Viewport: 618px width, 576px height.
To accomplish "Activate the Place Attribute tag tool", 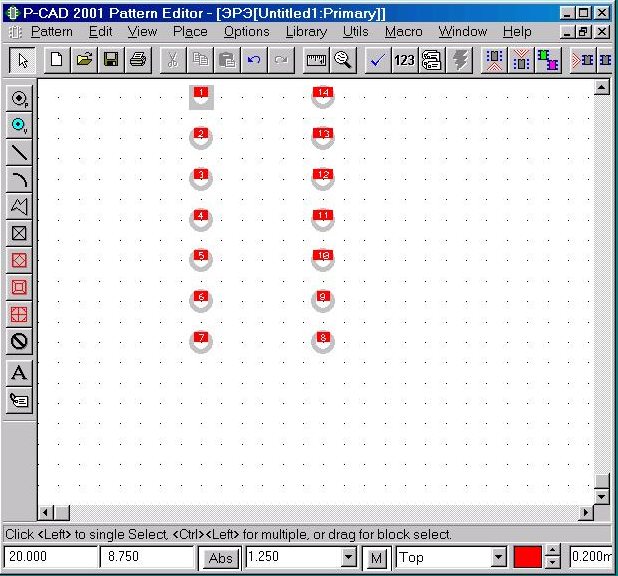I will coord(19,400).
